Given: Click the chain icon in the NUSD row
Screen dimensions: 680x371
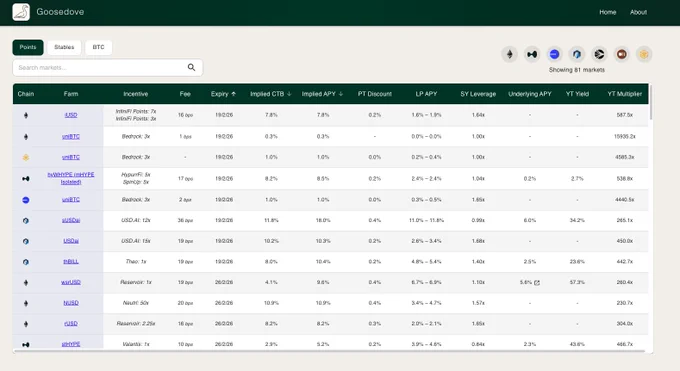Looking at the screenshot, I should 26,303.
